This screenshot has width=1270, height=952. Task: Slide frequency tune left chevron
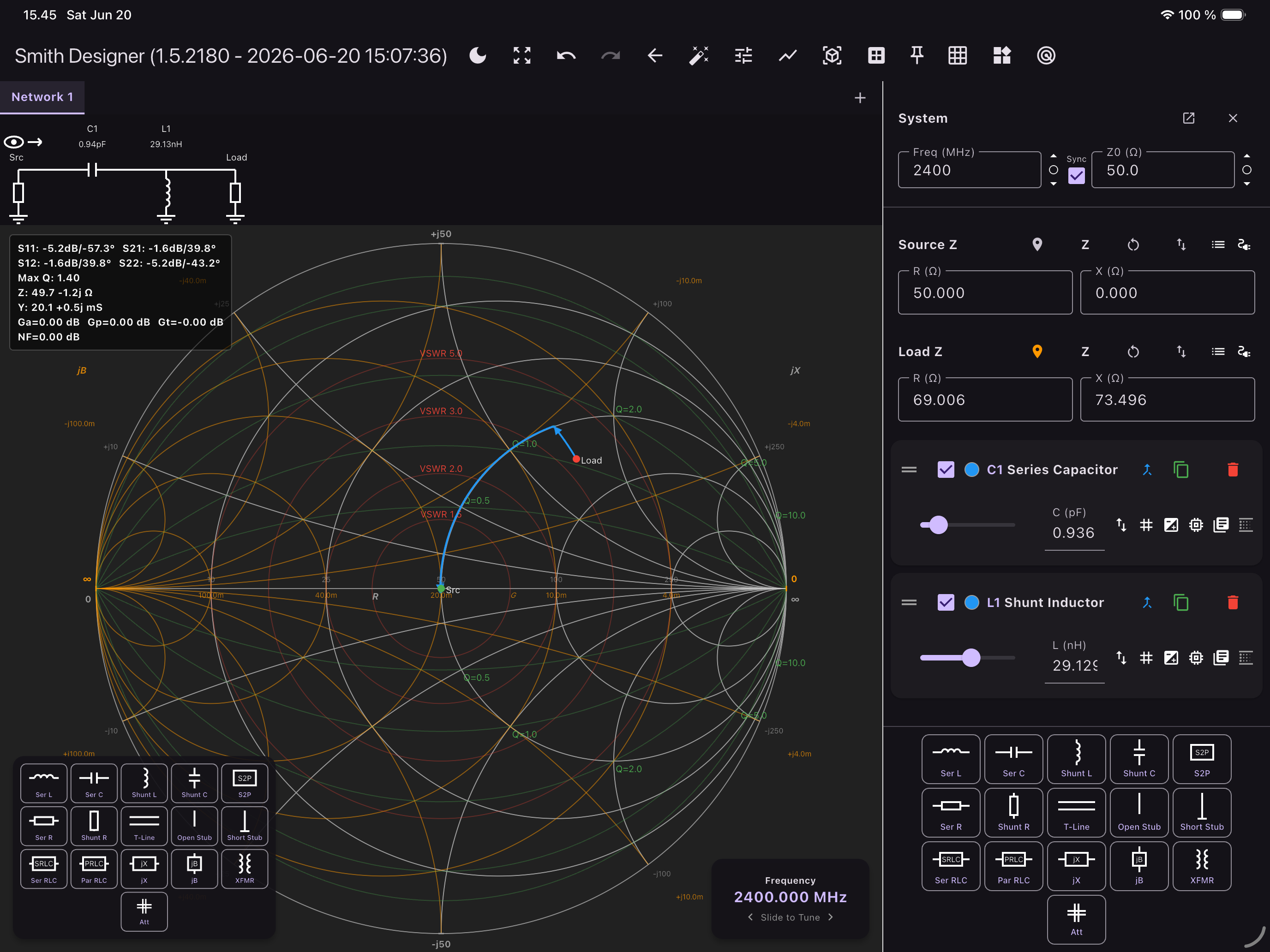750,917
